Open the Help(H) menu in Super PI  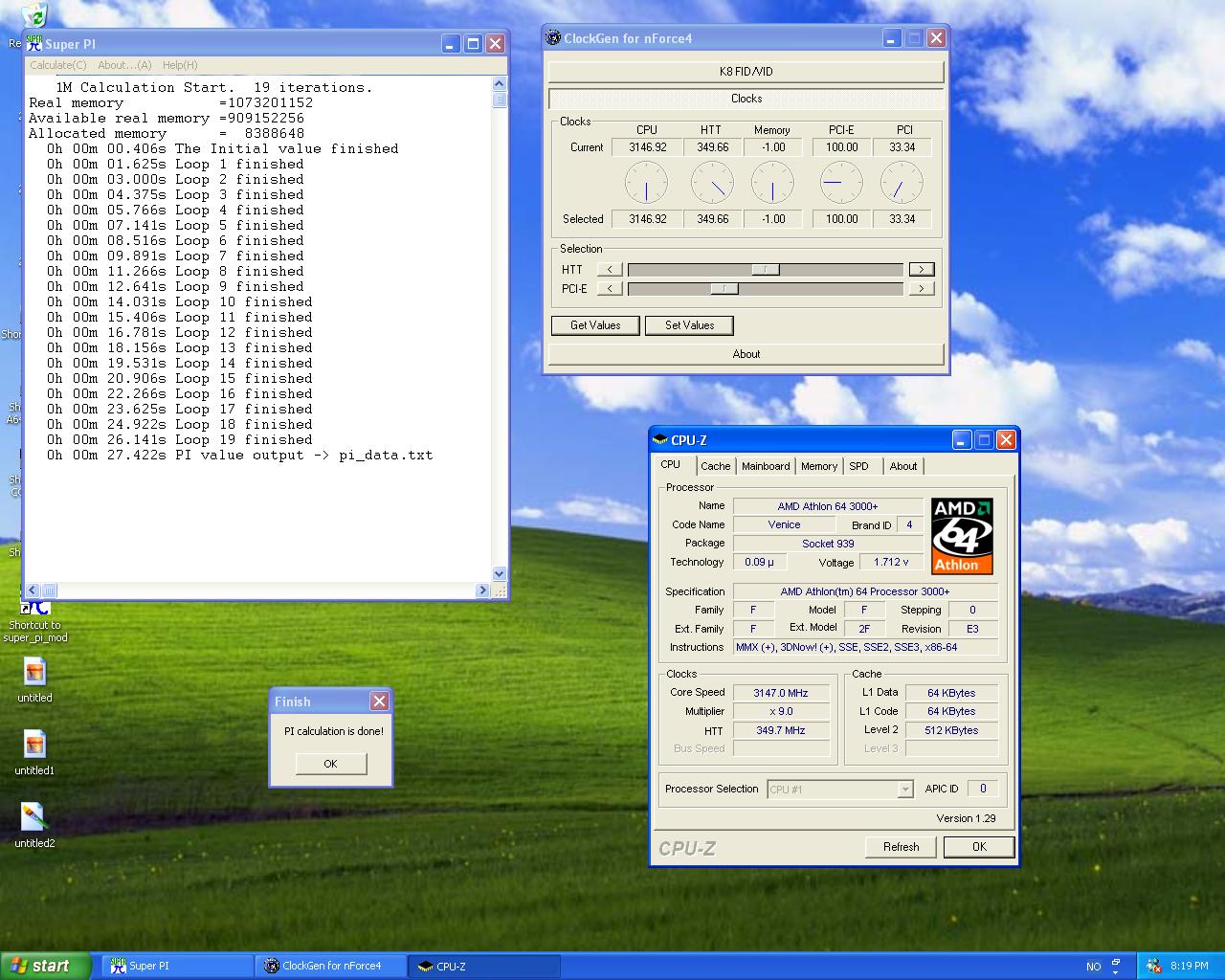180,65
